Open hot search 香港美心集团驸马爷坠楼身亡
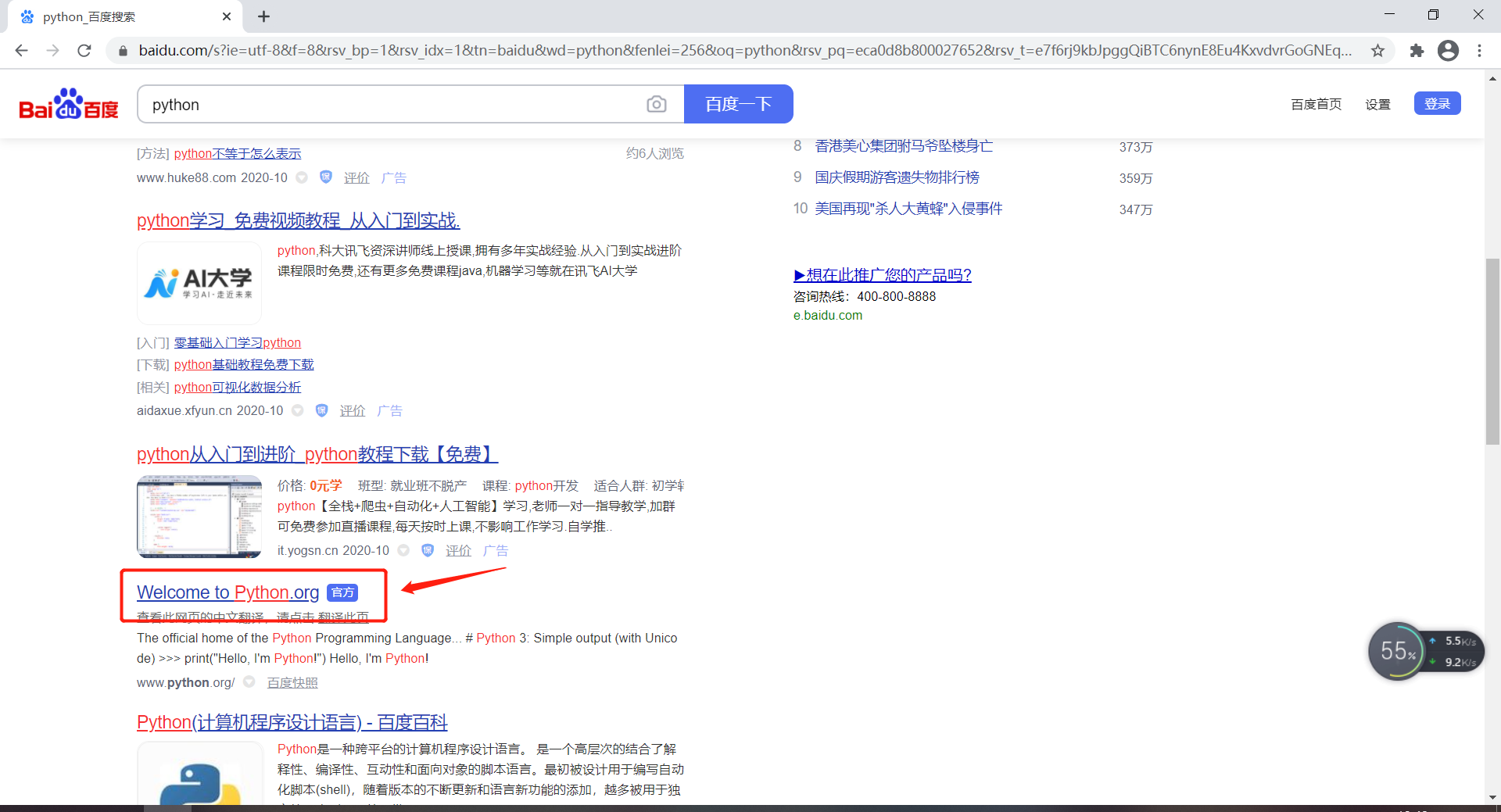The image size is (1501, 812). [904, 146]
